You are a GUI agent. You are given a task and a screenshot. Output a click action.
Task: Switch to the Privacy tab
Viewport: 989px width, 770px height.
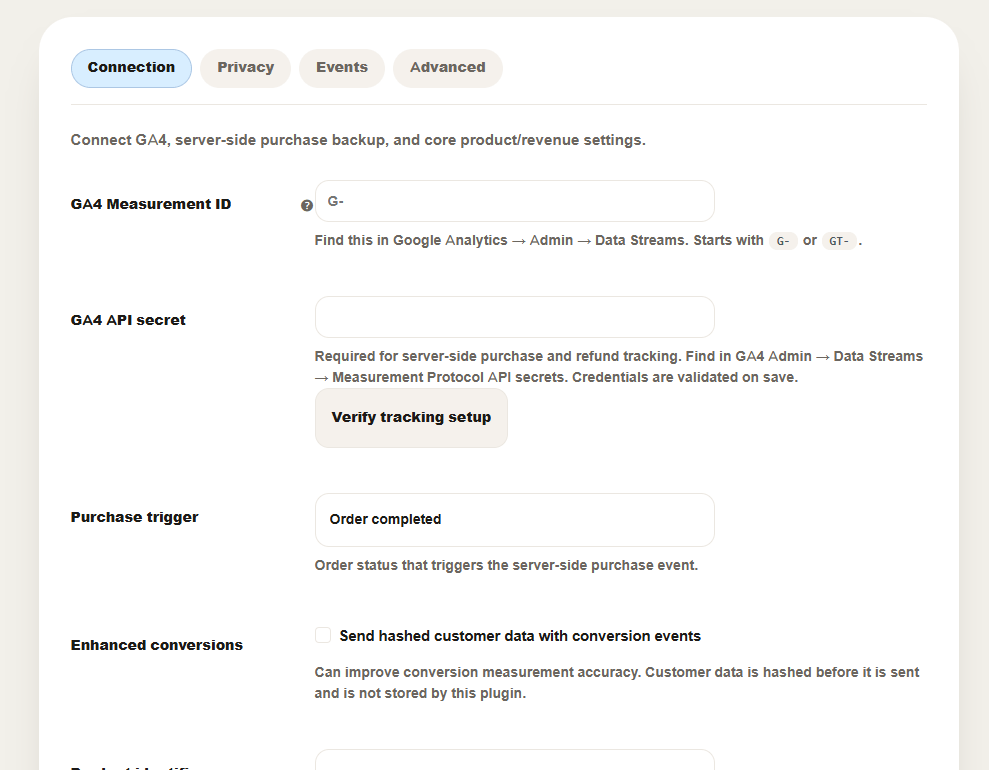[245, 68]
